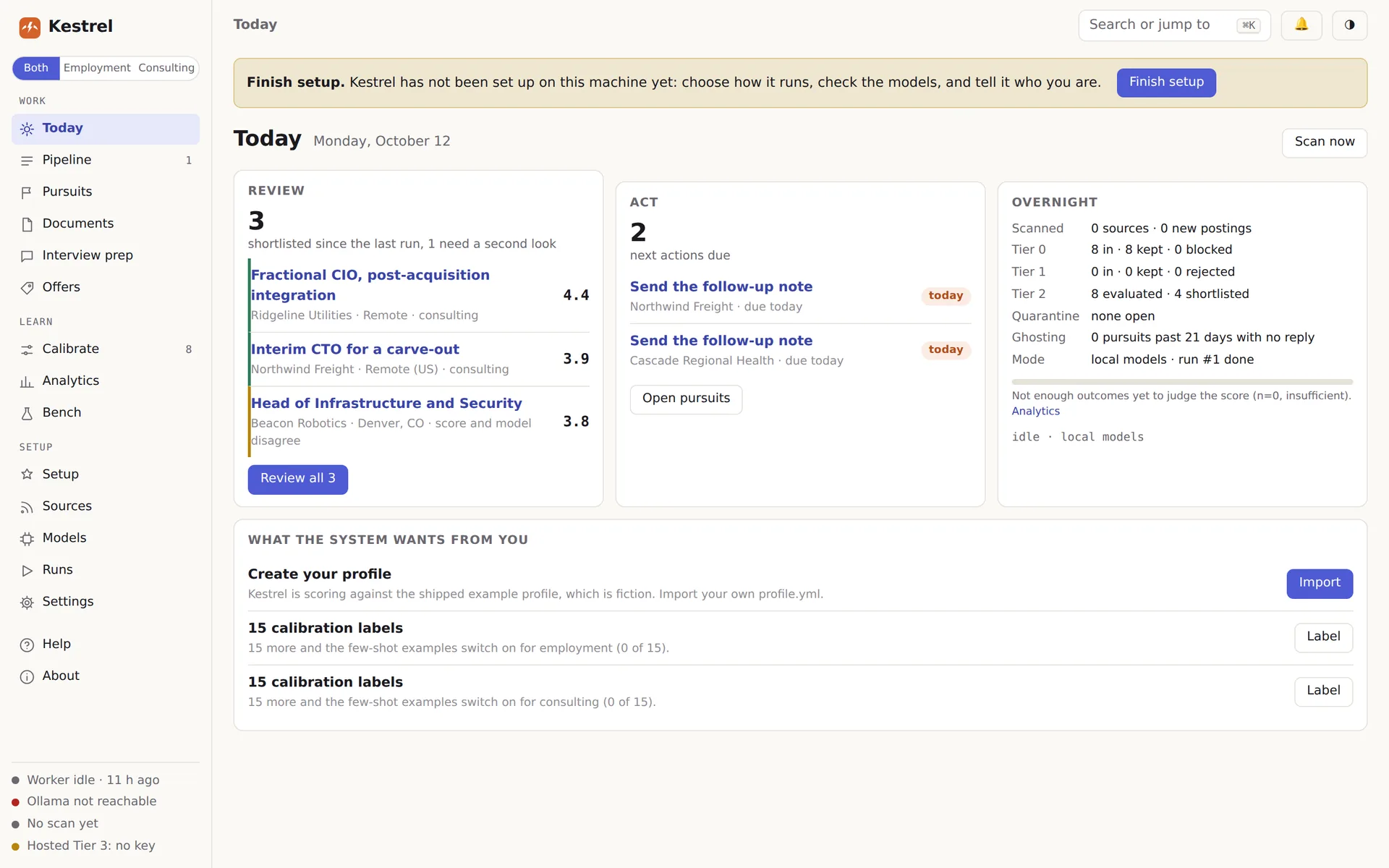Screen dimensions: 1389x868
Task: Click the Interview prep chat icon
Action: (x=27, y=256)
